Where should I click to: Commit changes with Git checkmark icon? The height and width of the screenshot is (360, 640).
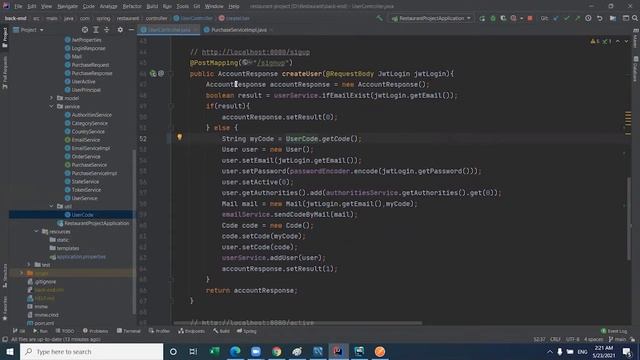click(x=567, y=18)
